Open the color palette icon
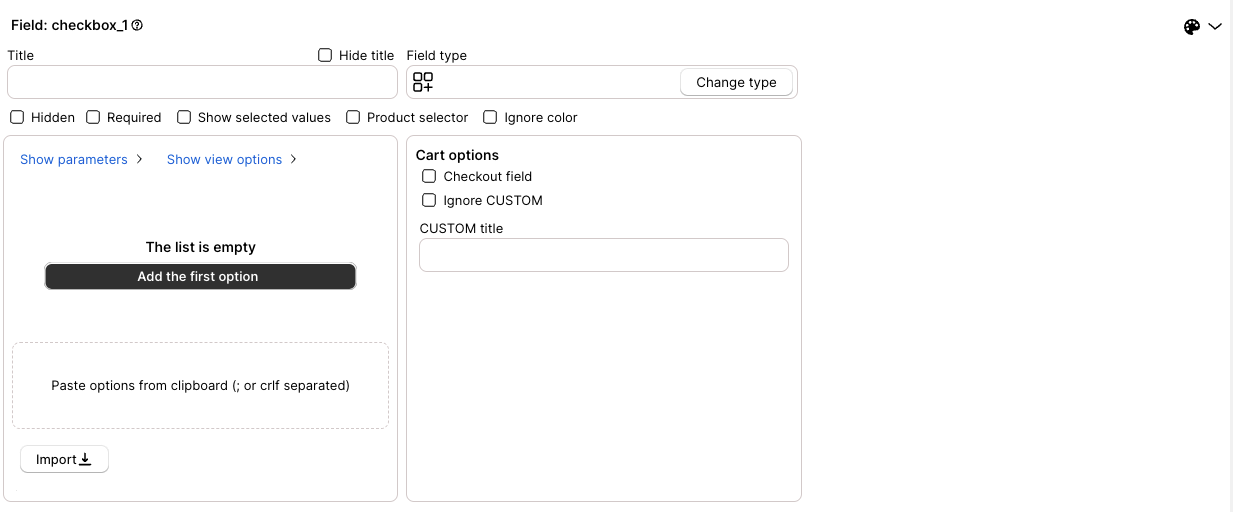This screenshot has height=512, width=1233. pos(1191,27)
